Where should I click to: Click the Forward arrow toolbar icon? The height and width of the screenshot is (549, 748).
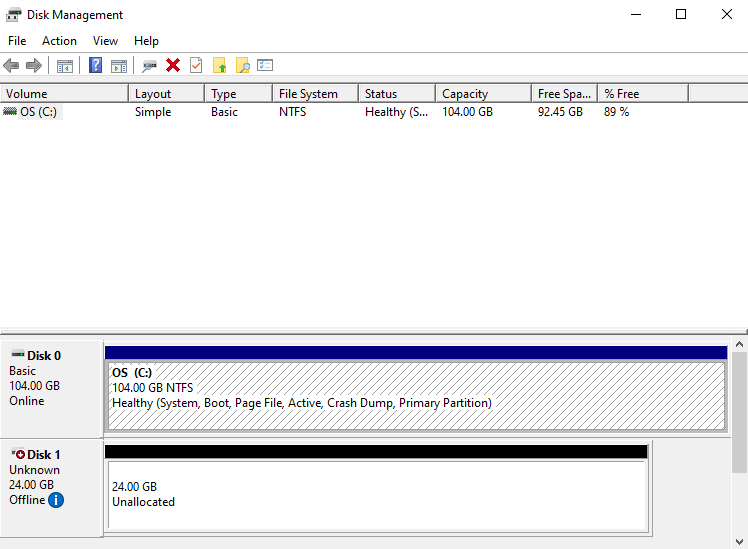[34, 66]
